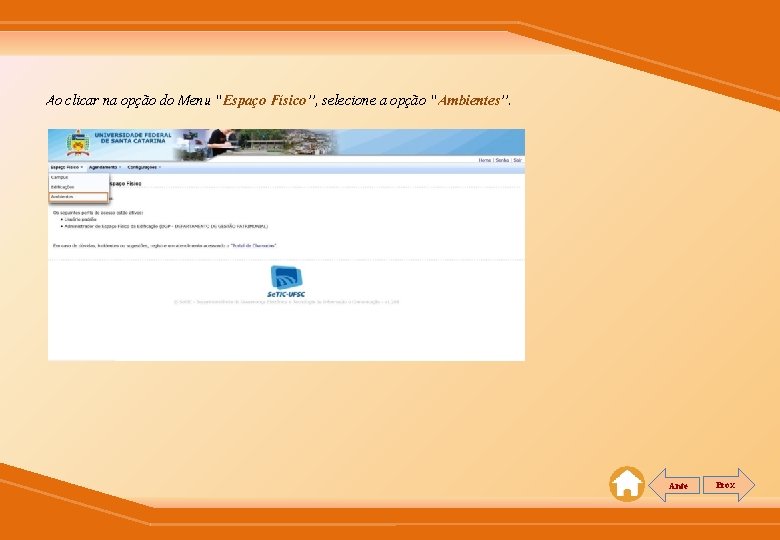
Task: Click the SeTIC-UFSC logo
Action: [287, 281]
